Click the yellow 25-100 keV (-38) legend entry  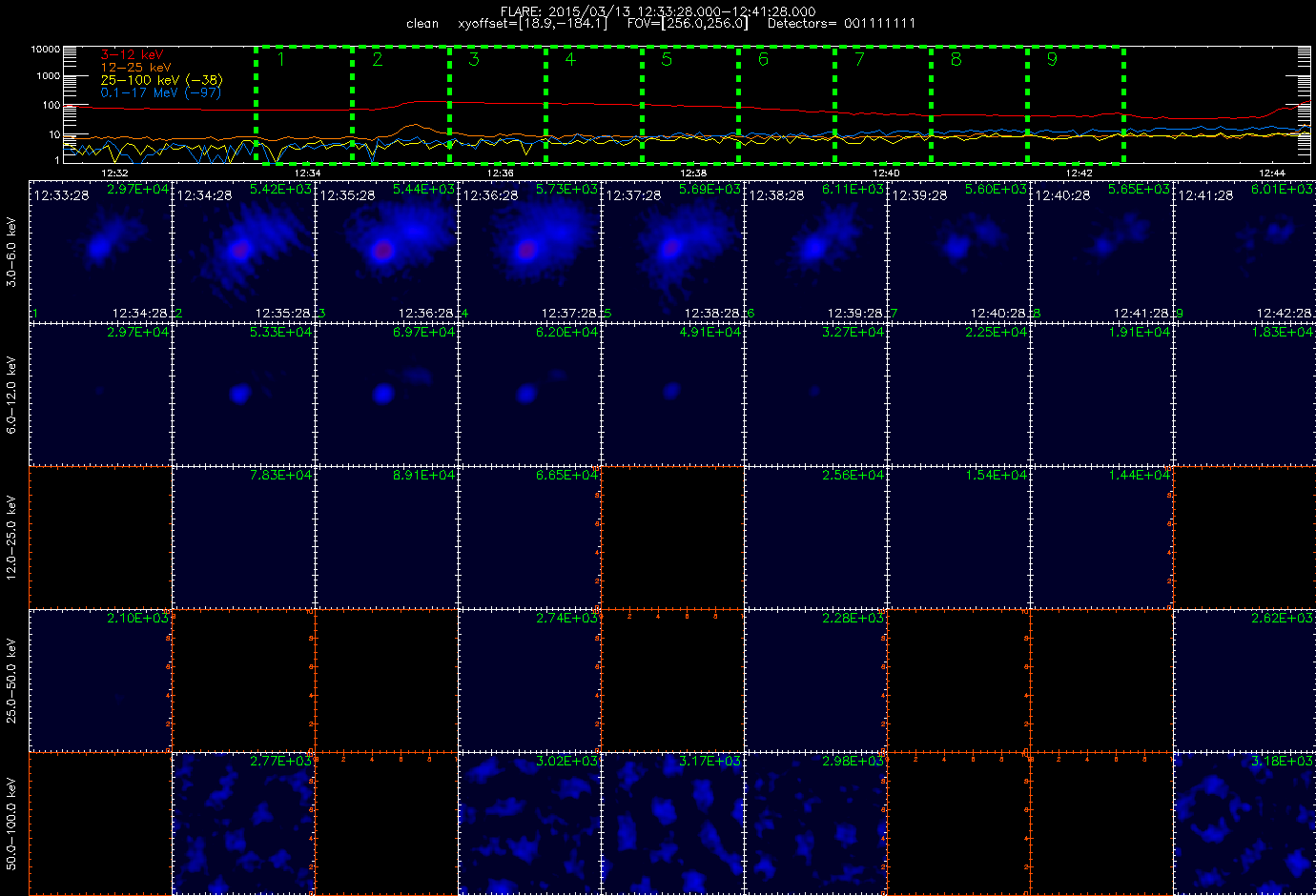click(161, 80)
